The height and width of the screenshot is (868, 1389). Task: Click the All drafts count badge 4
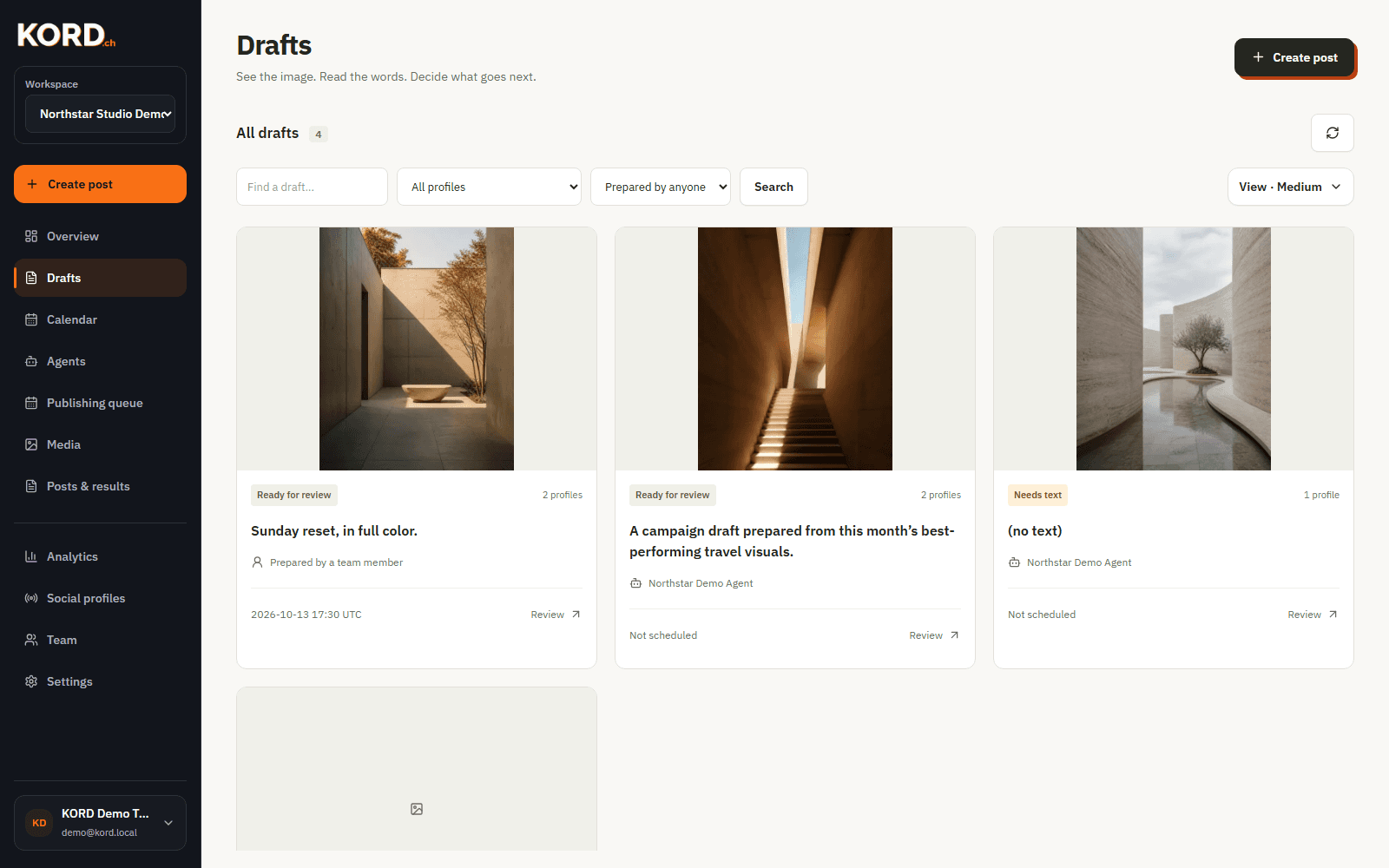click(319, 134)
